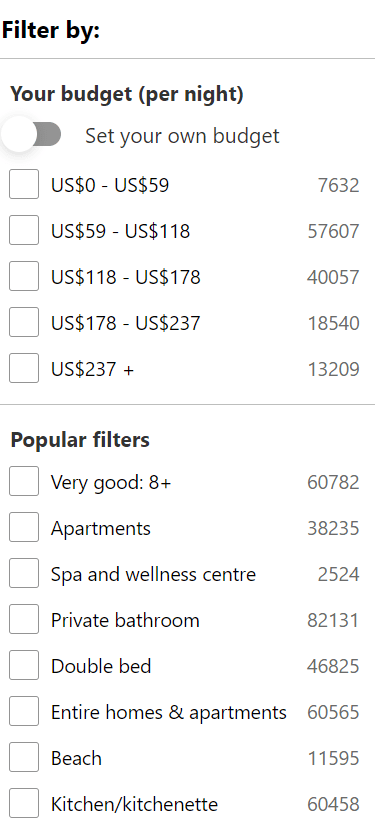Check the US$237 + budget option
375x835 pixels.
click(24, 368)
